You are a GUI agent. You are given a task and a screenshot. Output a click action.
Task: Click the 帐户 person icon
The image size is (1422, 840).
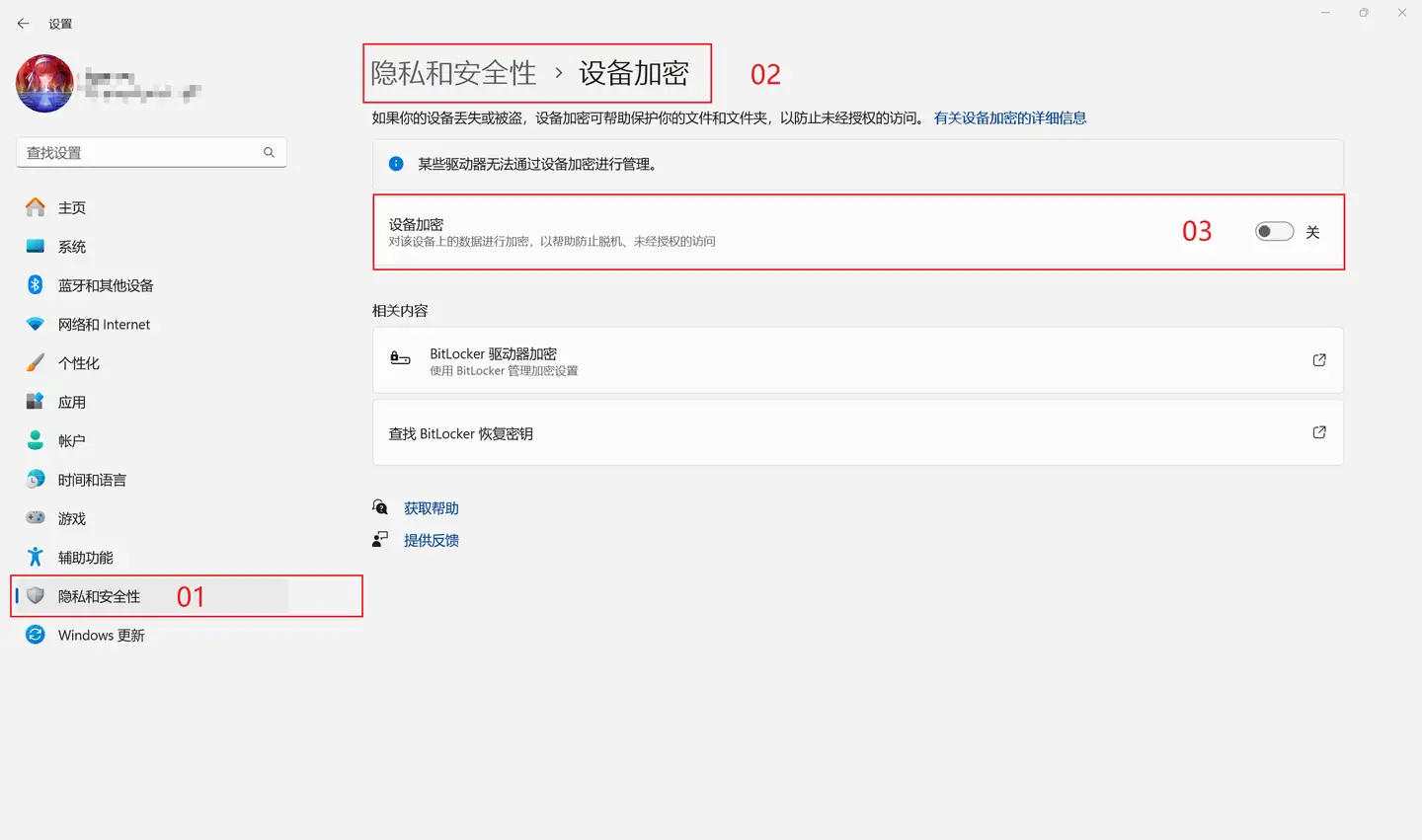(36, 440)
